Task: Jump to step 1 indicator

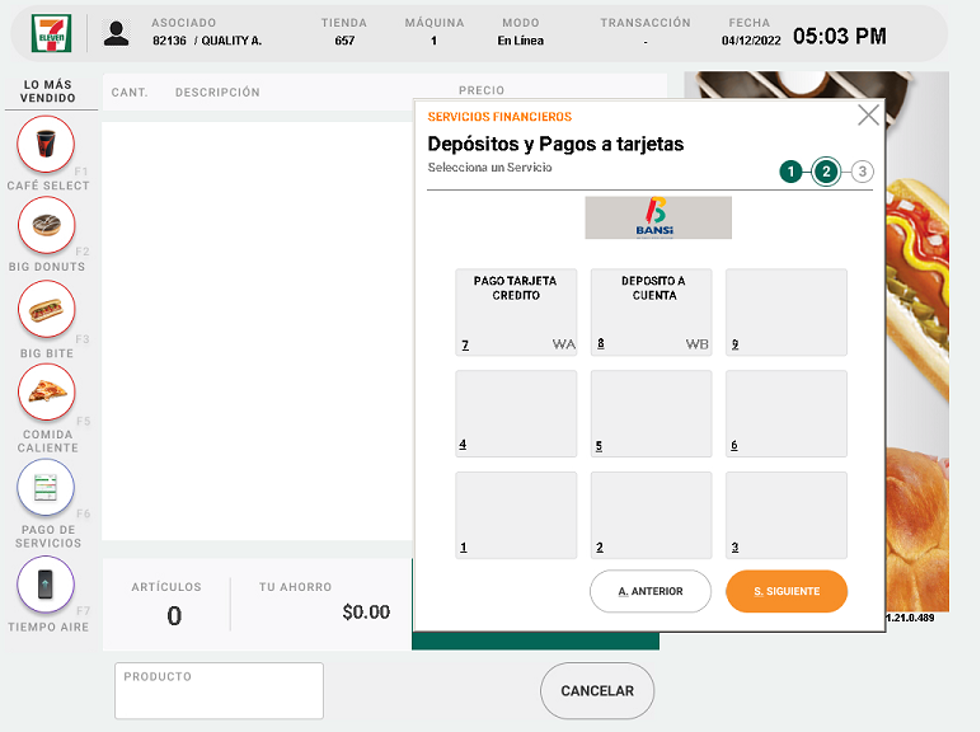Action: click(791, 172)
